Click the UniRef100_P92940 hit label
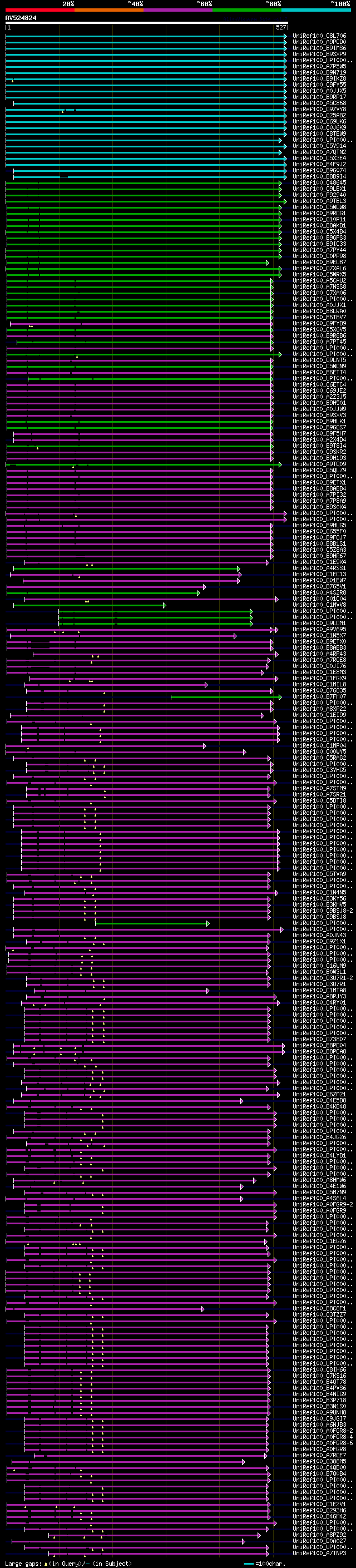356x1568 pixels. [x=319, y=195]
